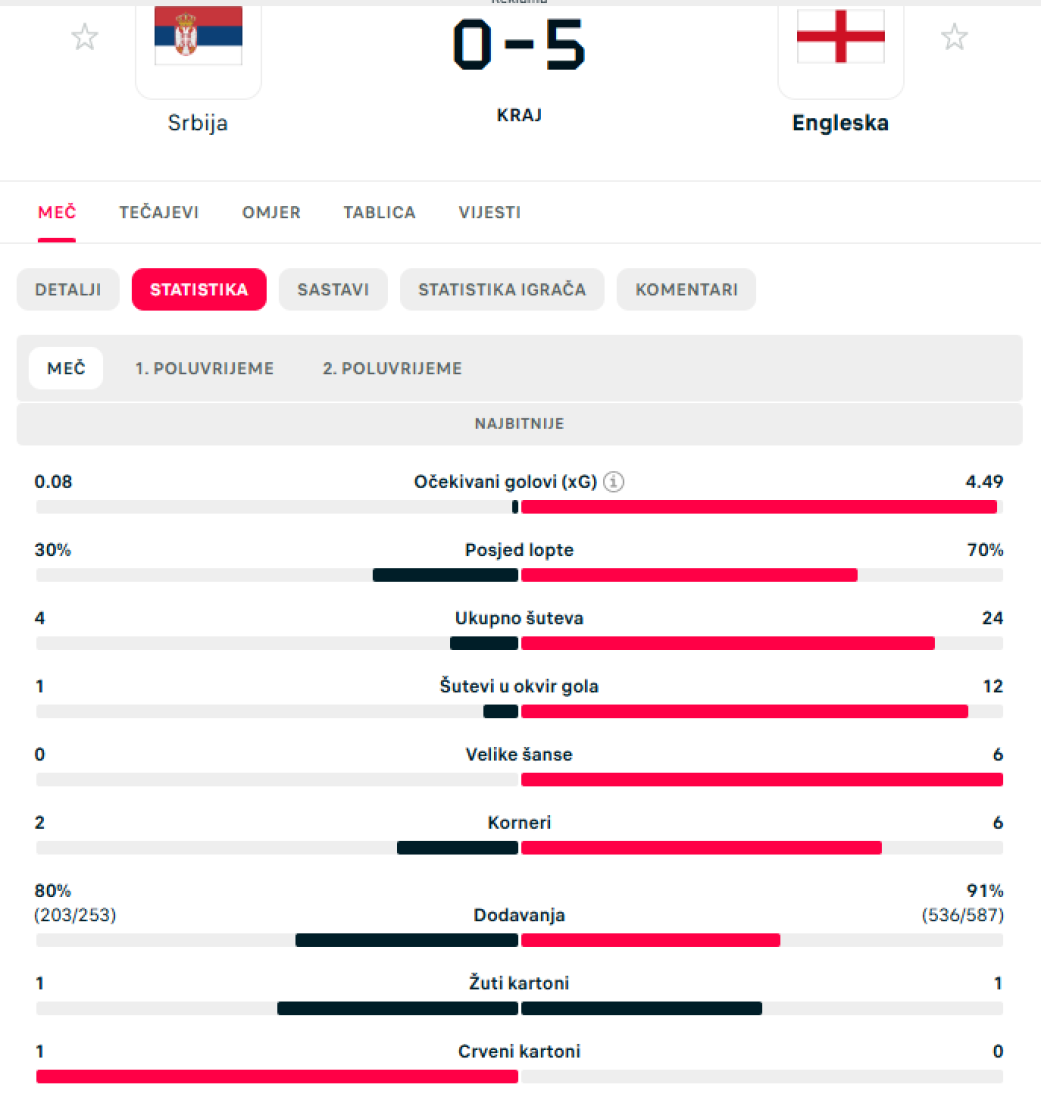1041x1100 pixels.
Task: Click the Srbija team name
Action: coord(198,123)
